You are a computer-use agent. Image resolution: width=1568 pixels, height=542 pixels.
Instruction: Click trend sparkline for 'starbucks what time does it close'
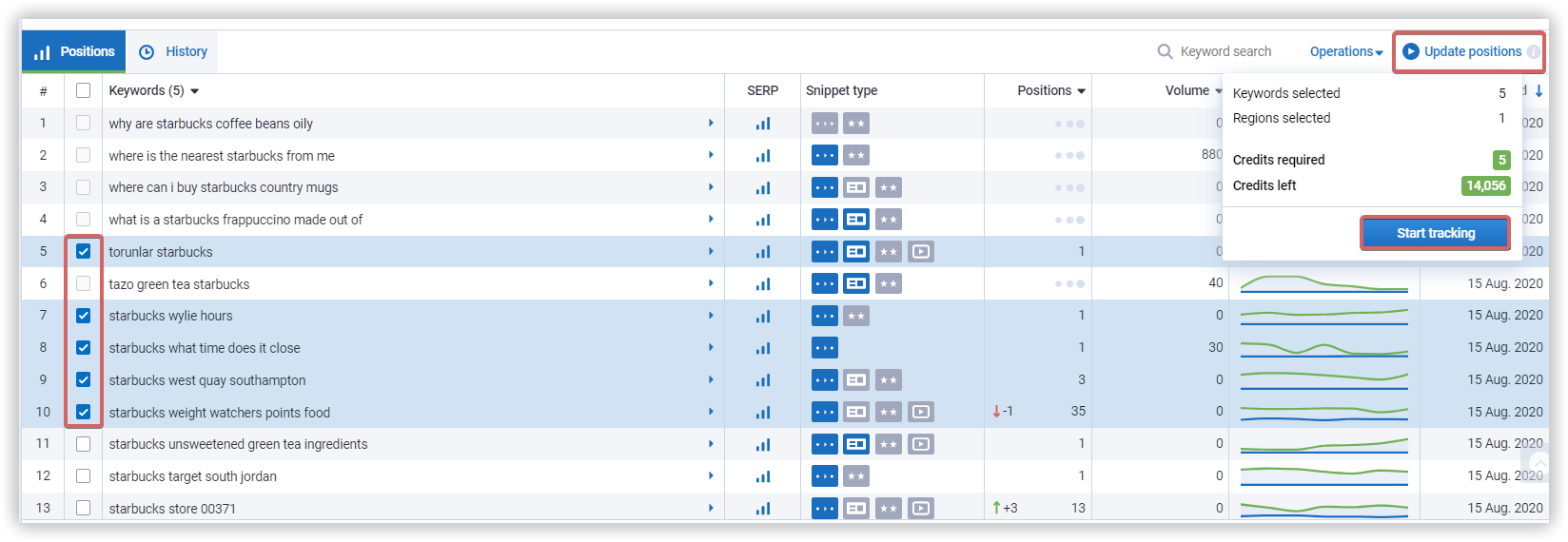tap(1324, 349)
